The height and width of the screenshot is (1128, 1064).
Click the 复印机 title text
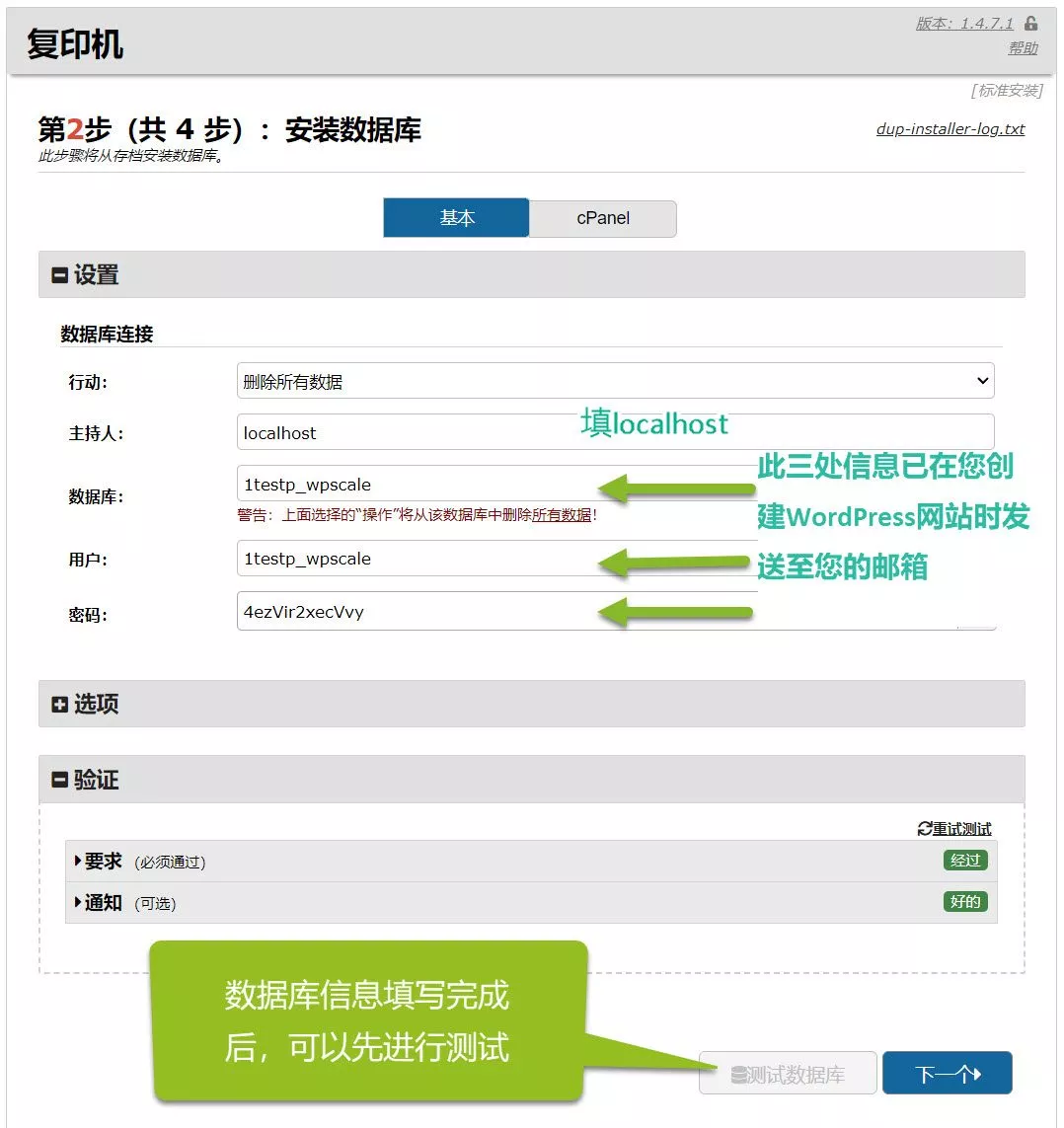(75, 43)
